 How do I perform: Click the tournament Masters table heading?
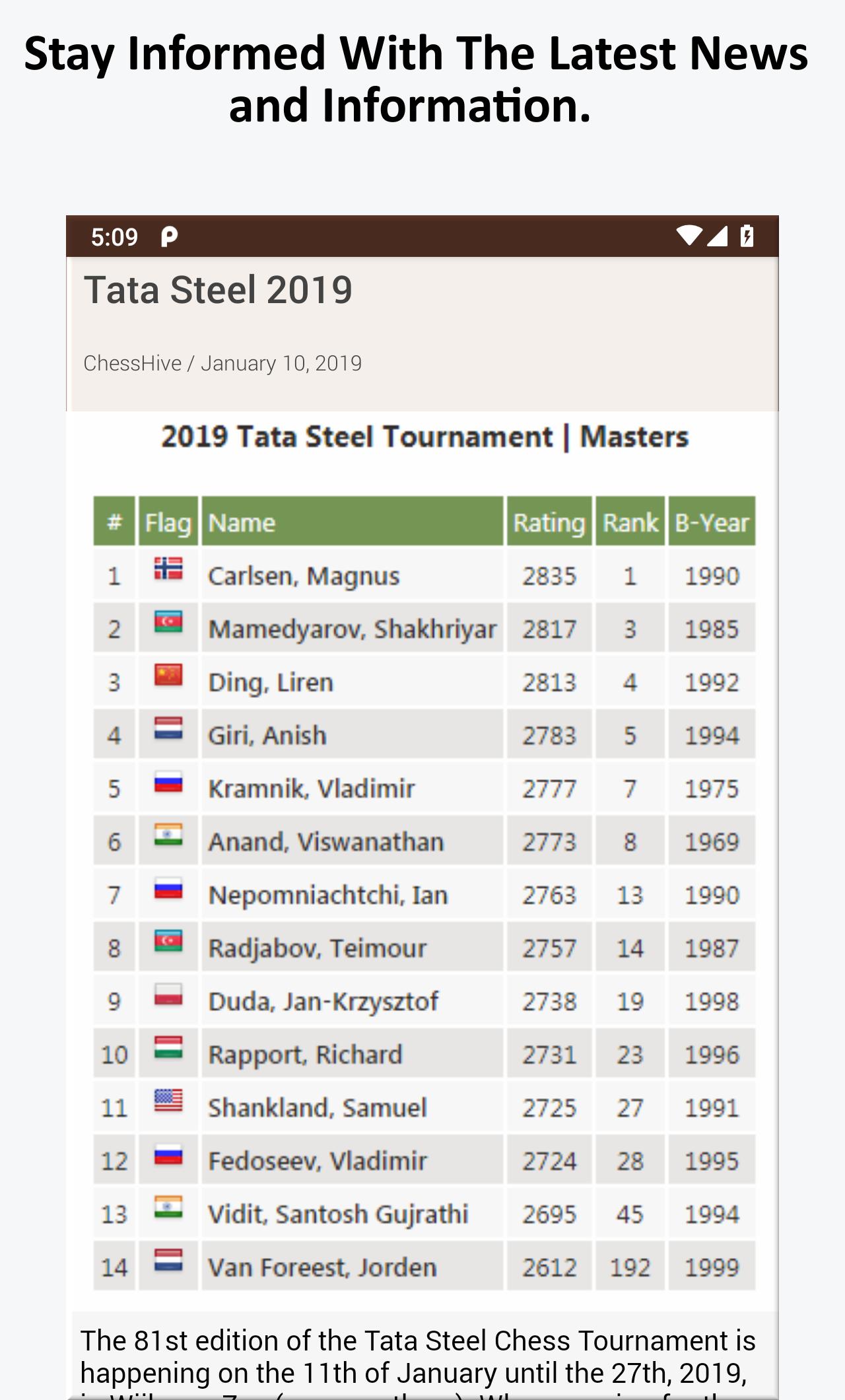coord(424,437)
